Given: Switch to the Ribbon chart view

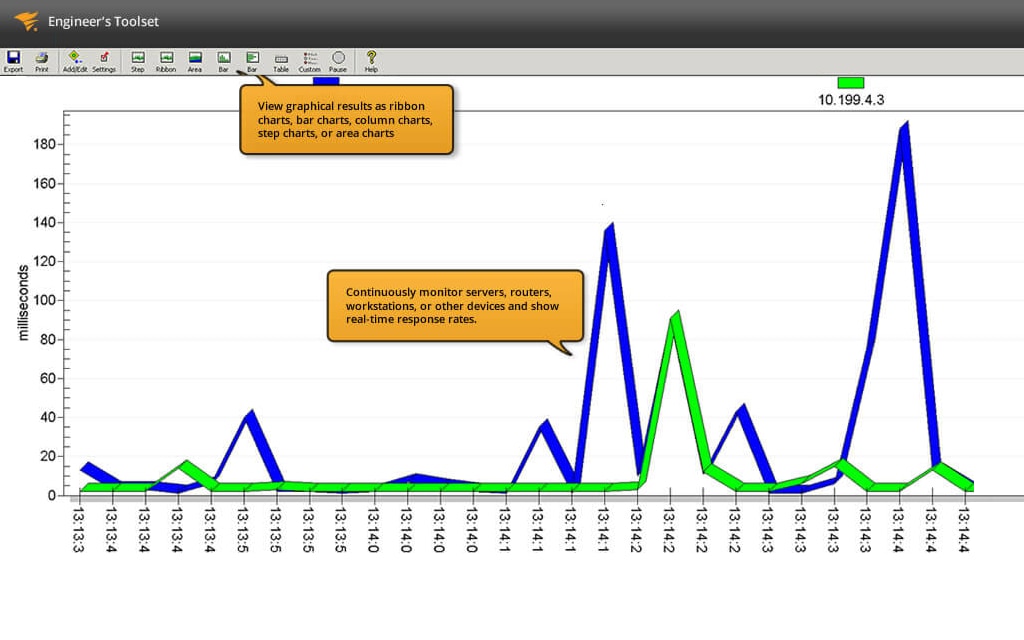Looking at the screenshot, I should tap(164, 60).
